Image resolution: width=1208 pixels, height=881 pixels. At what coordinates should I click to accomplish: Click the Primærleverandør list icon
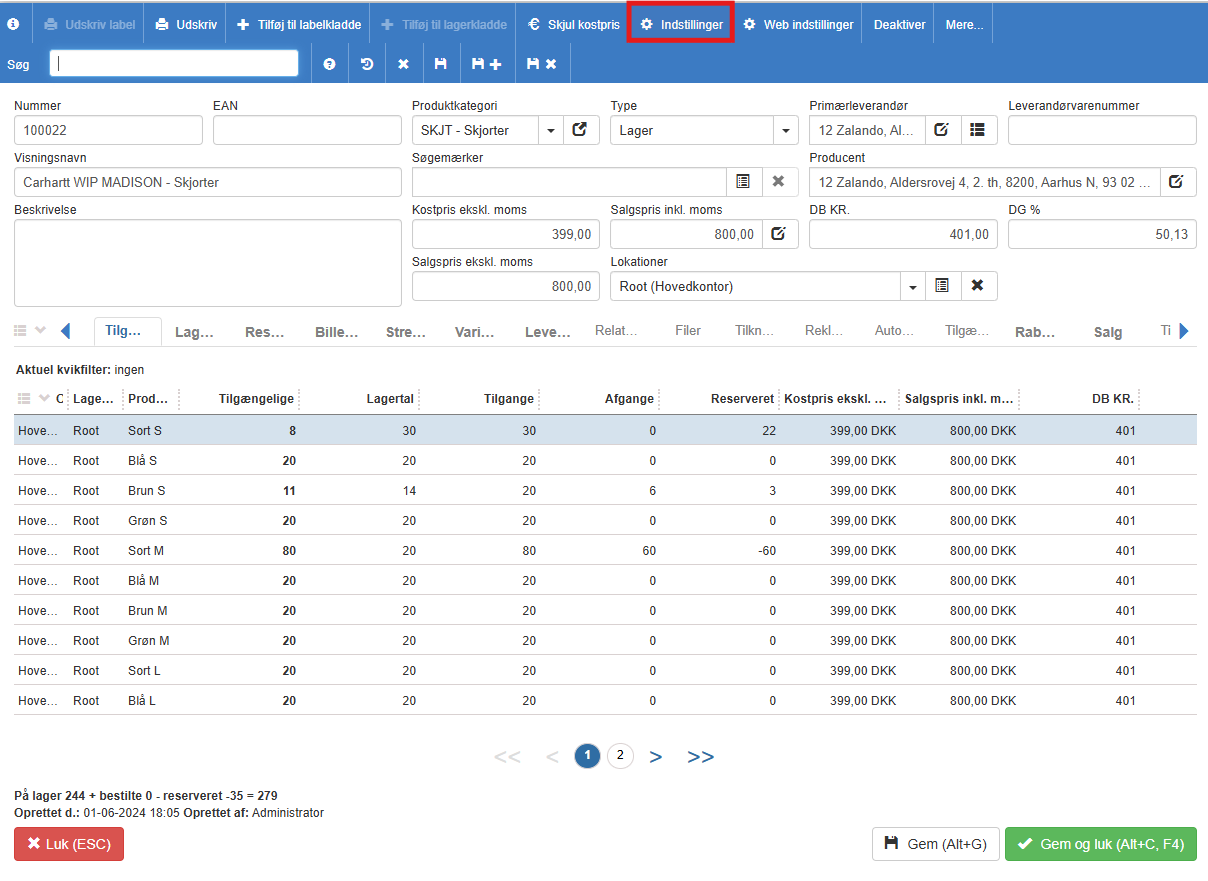pyautogui.click(x=978, y=130)
